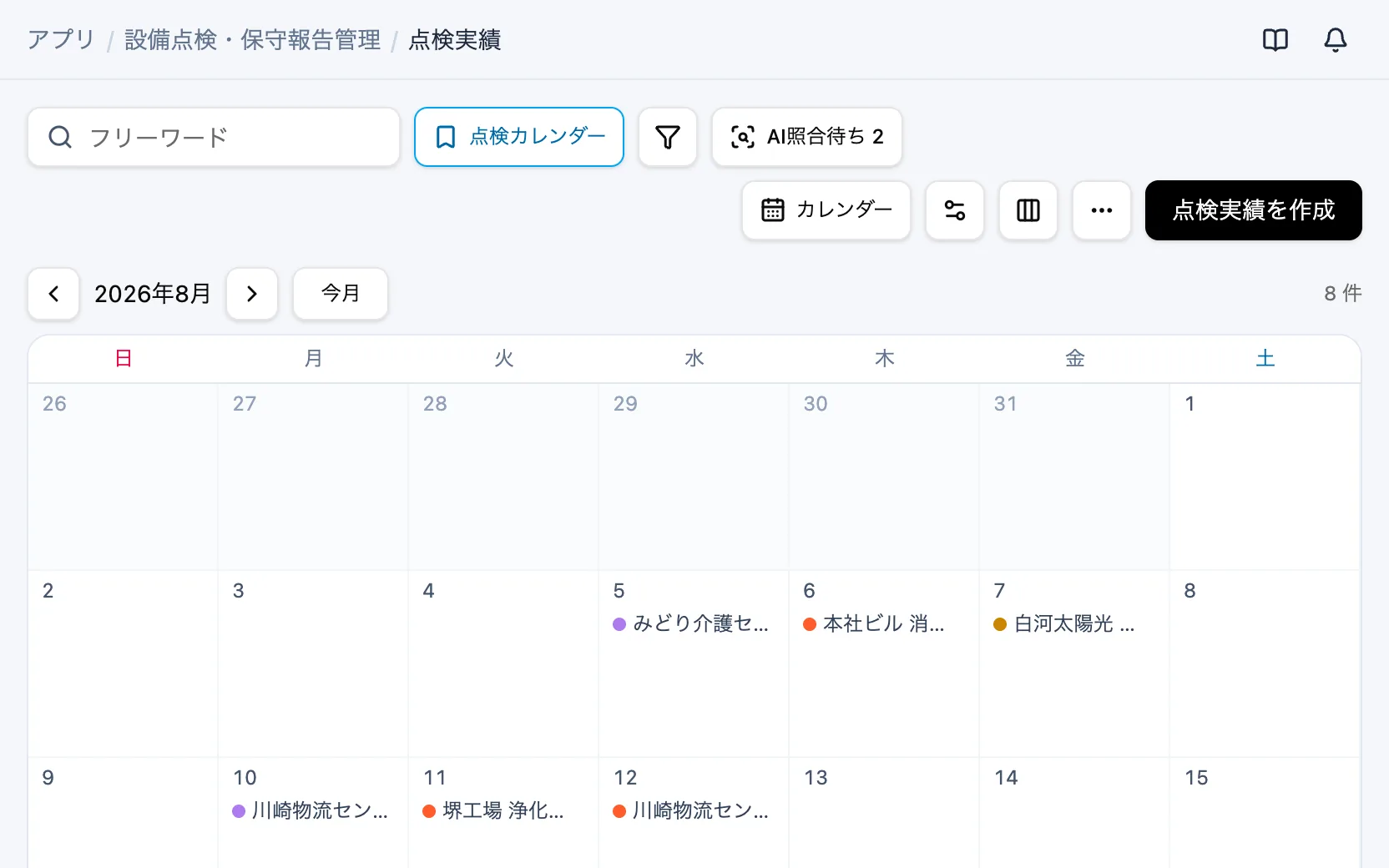The width and height of the screenshot is (1389, 868).
Task: Select day 13 cell
Action: [884, 813]
